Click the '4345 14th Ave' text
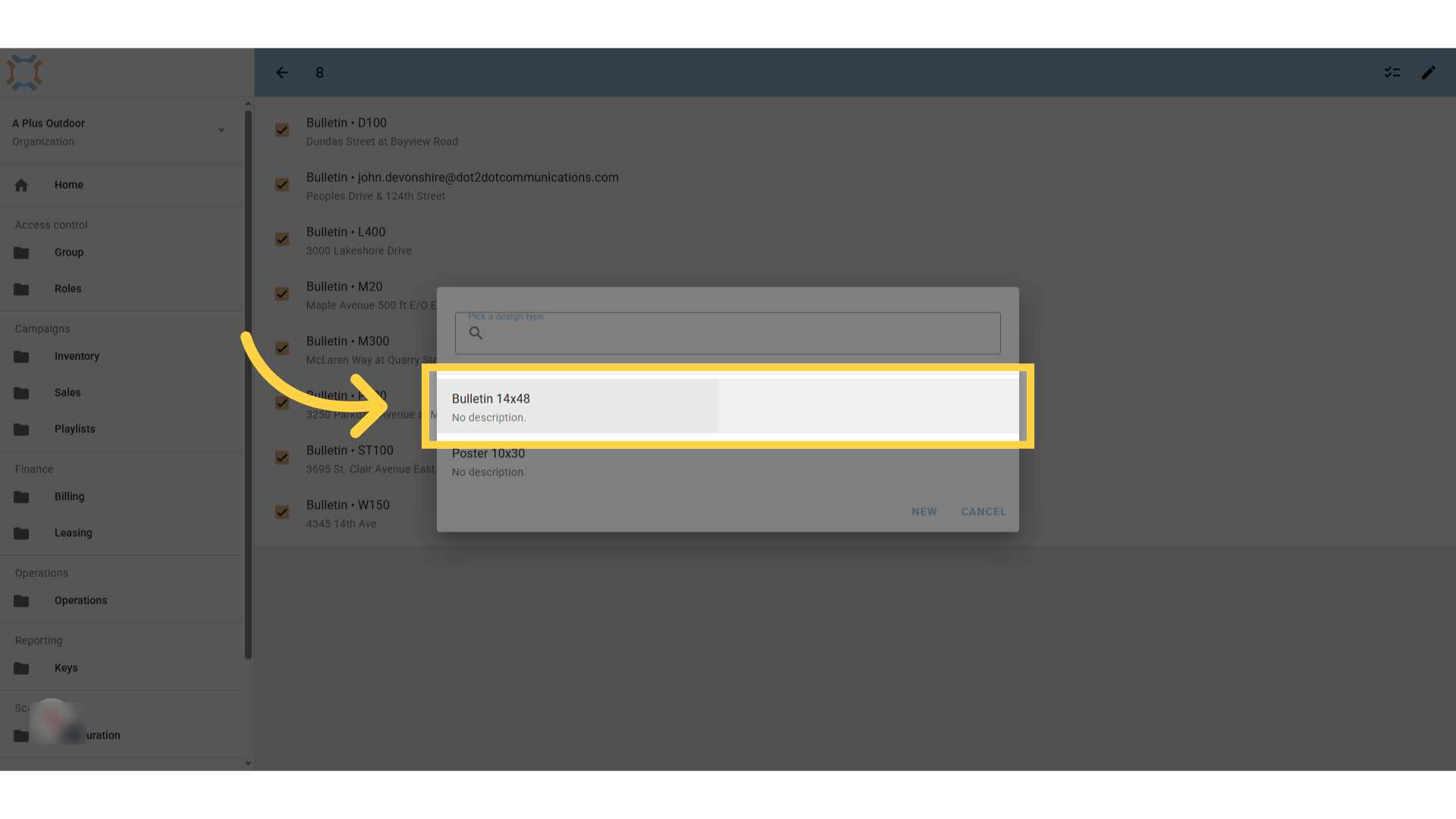1456x819 pixels. pos(341,524)
